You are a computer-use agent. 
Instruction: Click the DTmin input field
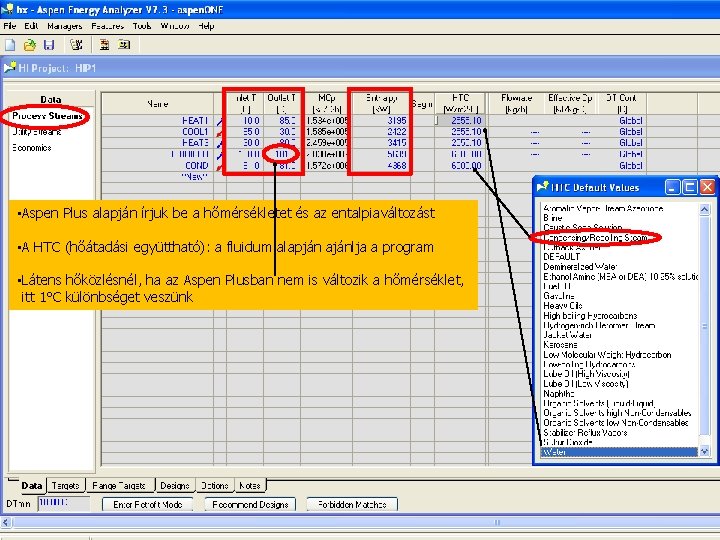[63, 503]
